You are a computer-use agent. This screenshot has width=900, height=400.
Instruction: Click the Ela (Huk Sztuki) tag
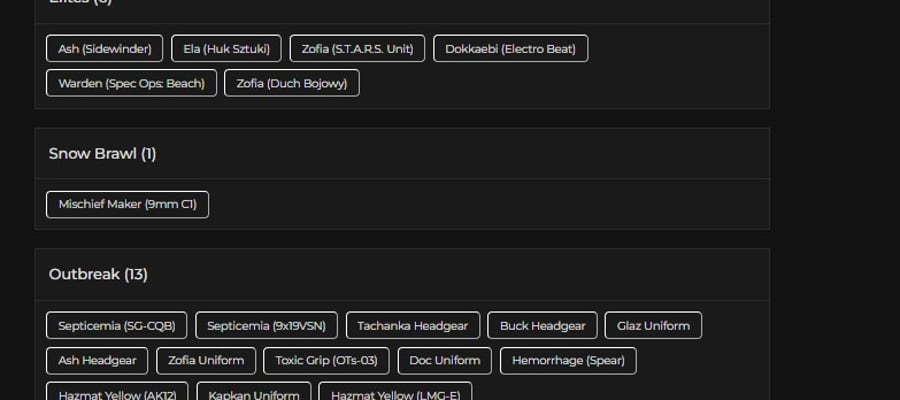(x=226, y=49)
